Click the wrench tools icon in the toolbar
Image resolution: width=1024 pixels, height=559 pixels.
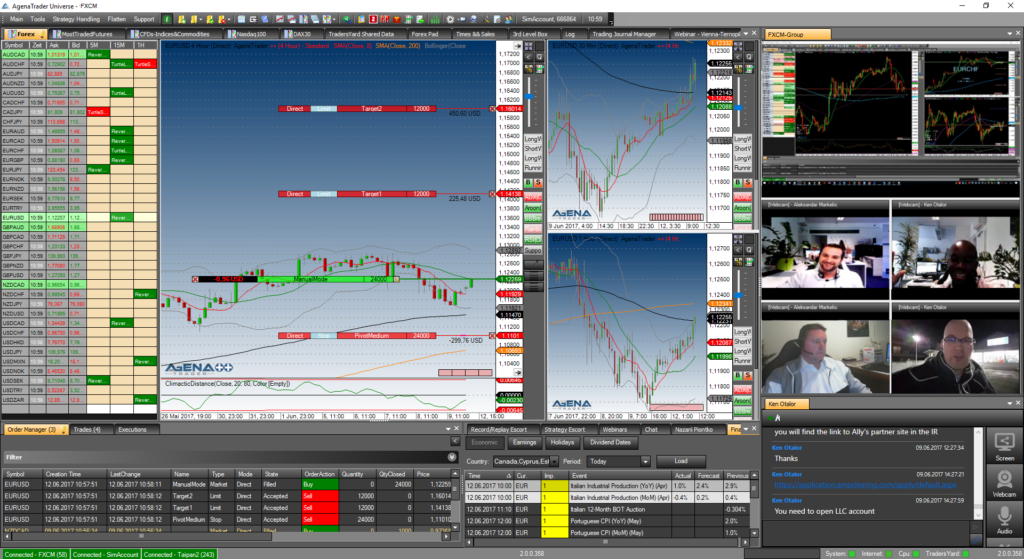[486, 19]
